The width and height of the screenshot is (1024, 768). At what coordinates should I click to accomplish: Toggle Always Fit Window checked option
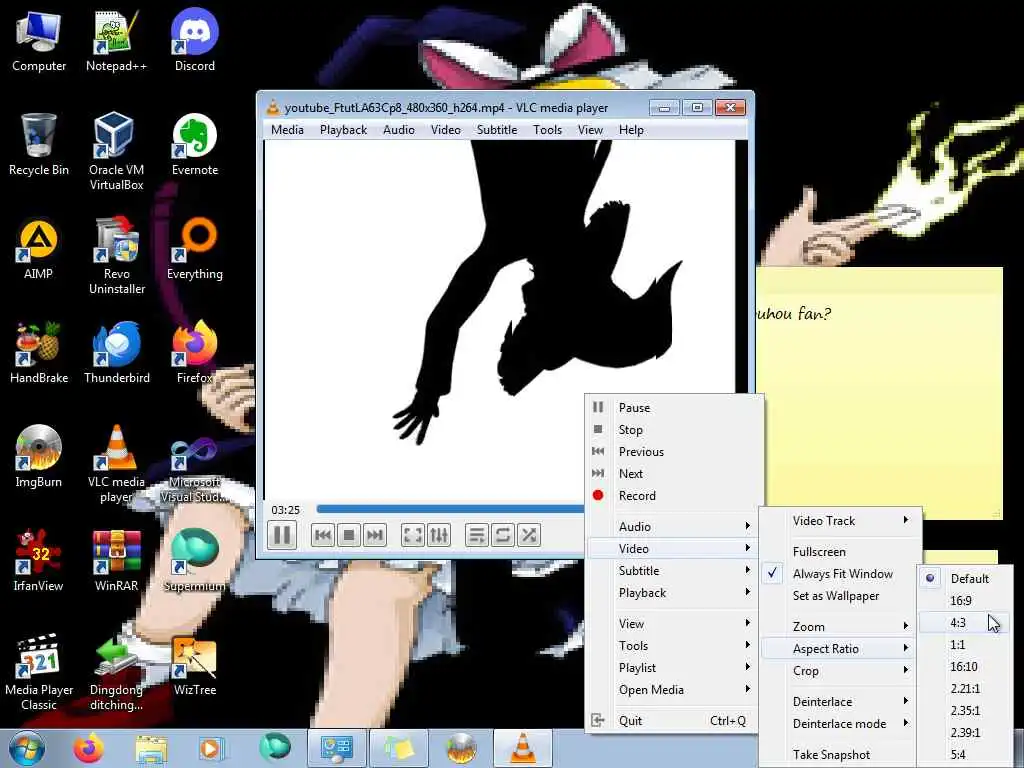841,573
